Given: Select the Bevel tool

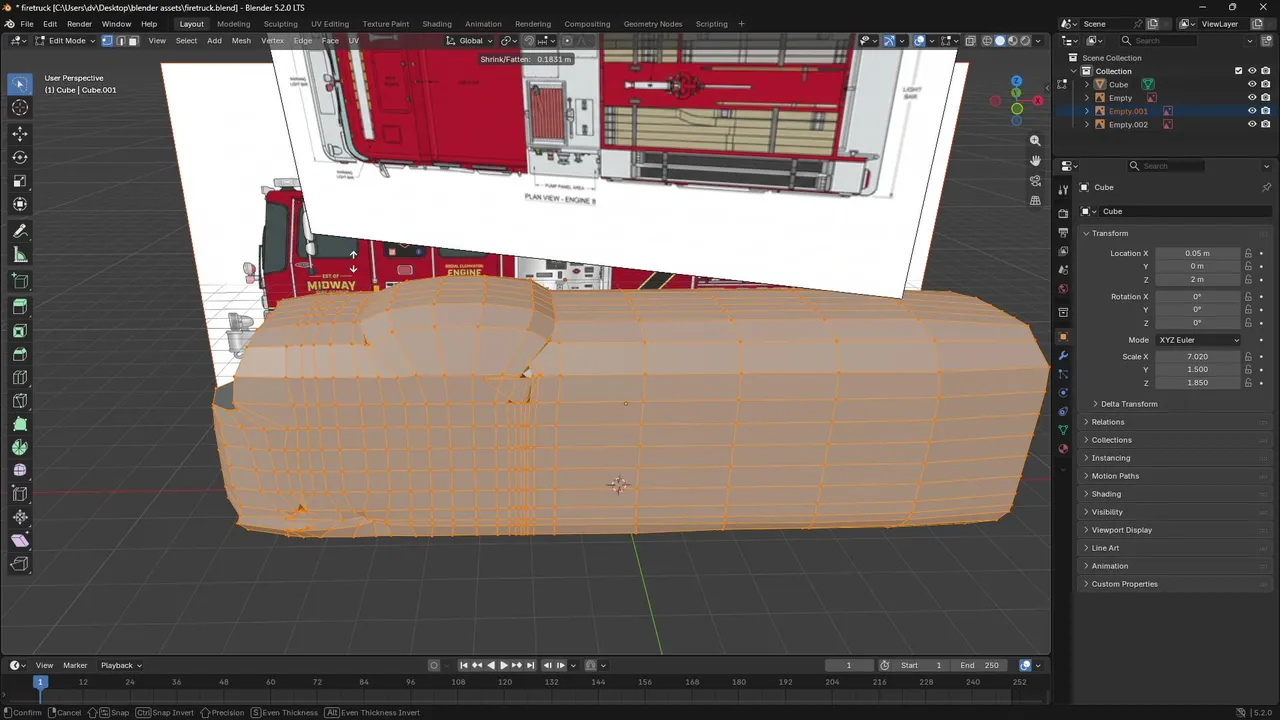Looking at the screenshot, I should click(20, 354).
